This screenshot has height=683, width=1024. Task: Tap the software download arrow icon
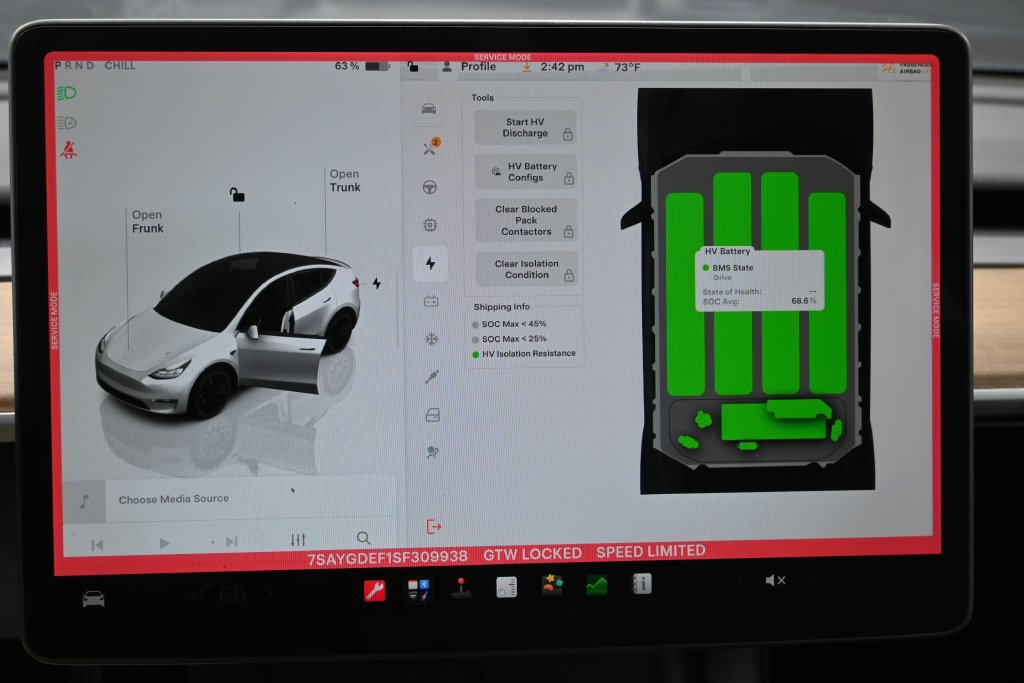[x=526, y=67]
